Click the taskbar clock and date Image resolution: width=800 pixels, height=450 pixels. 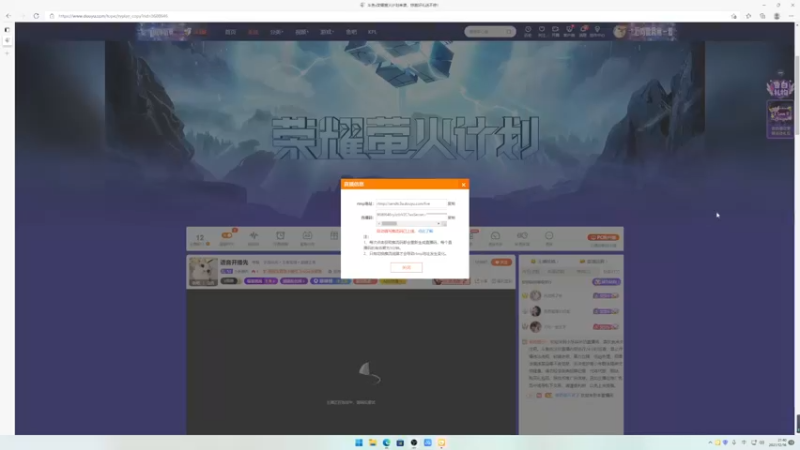778,442
